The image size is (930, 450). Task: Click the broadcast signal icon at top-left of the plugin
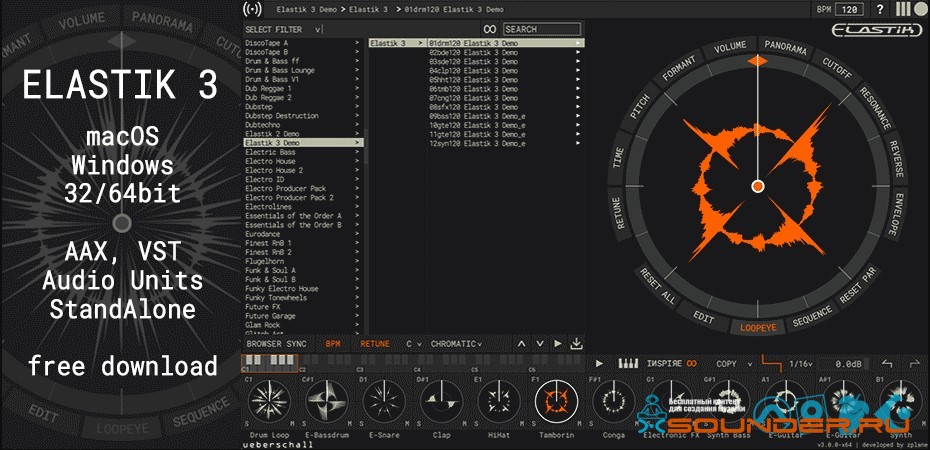(x=251, y=9)
